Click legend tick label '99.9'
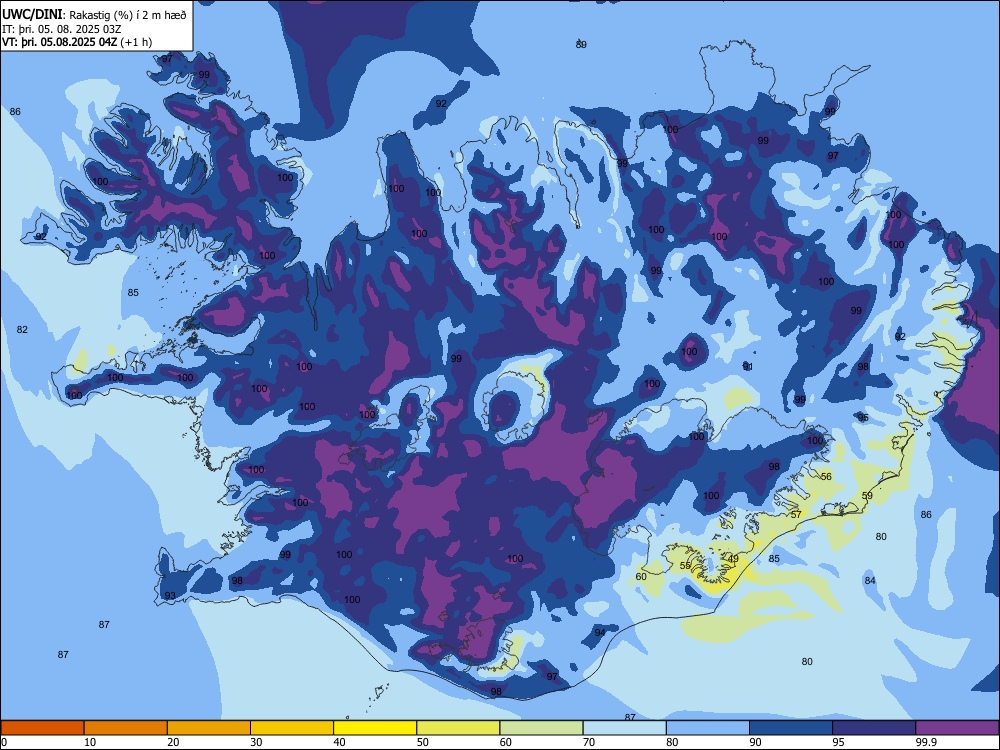 [926, 742]
